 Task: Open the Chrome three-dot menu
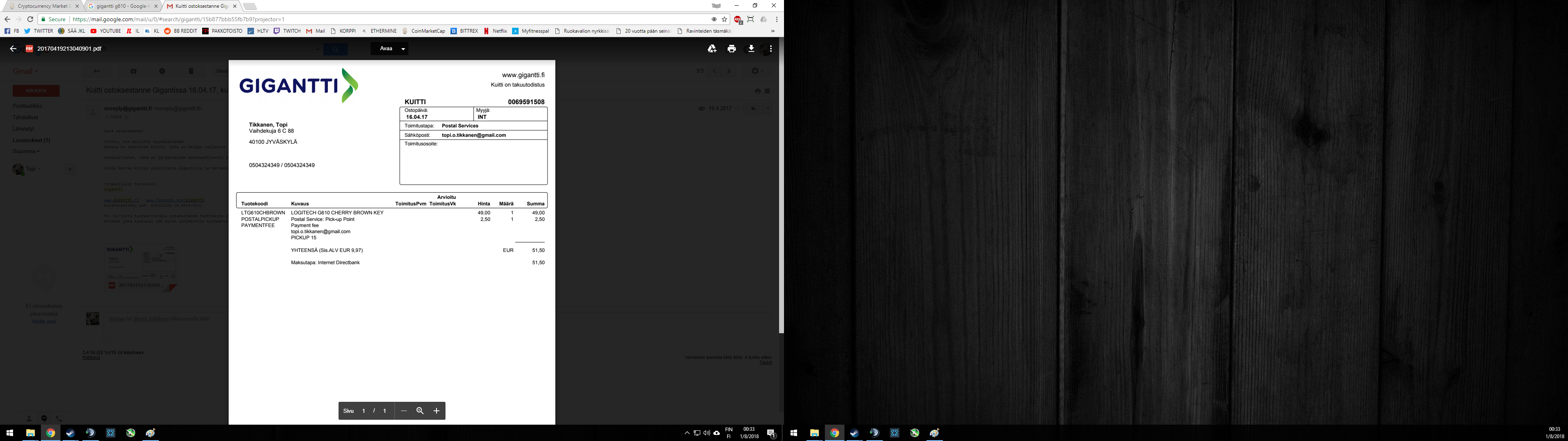click(x=777, y=20)
